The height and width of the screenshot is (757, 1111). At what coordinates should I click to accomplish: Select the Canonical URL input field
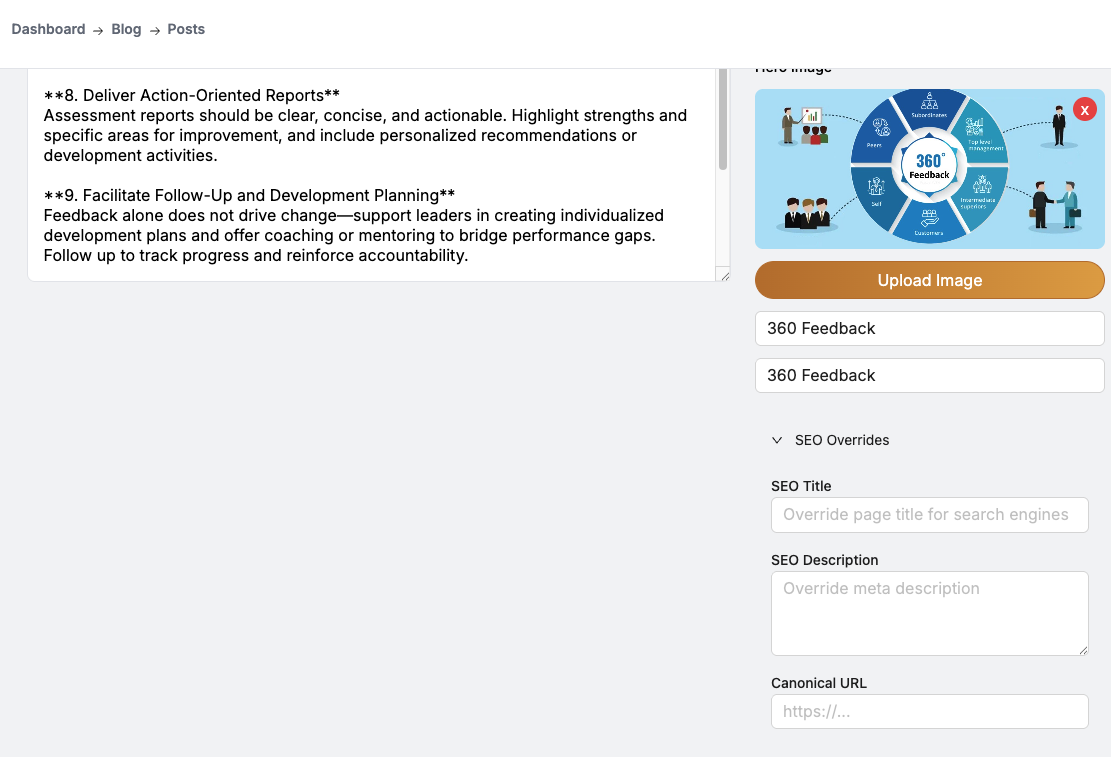pyautogui.click(x=929, y=712)
